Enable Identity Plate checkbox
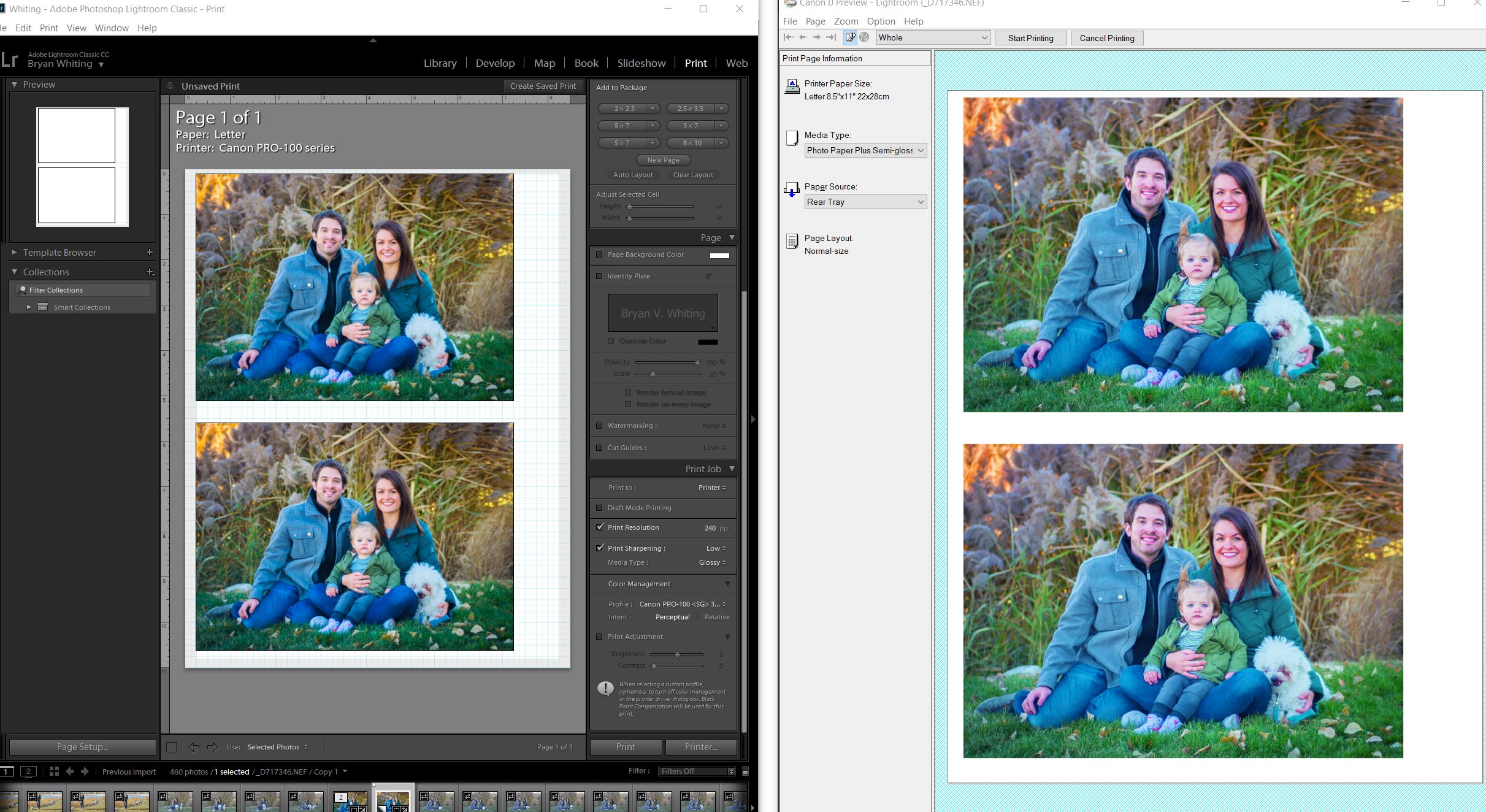Viewport: 1486px width, 812px height. click(599, 276)
